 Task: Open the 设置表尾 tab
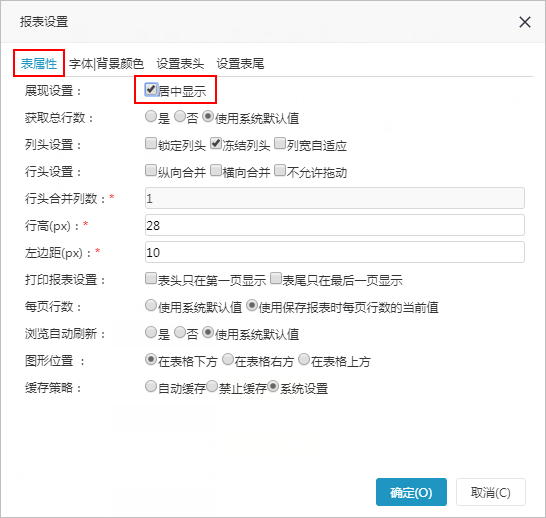pyautogui.click(x=240, y=64)
